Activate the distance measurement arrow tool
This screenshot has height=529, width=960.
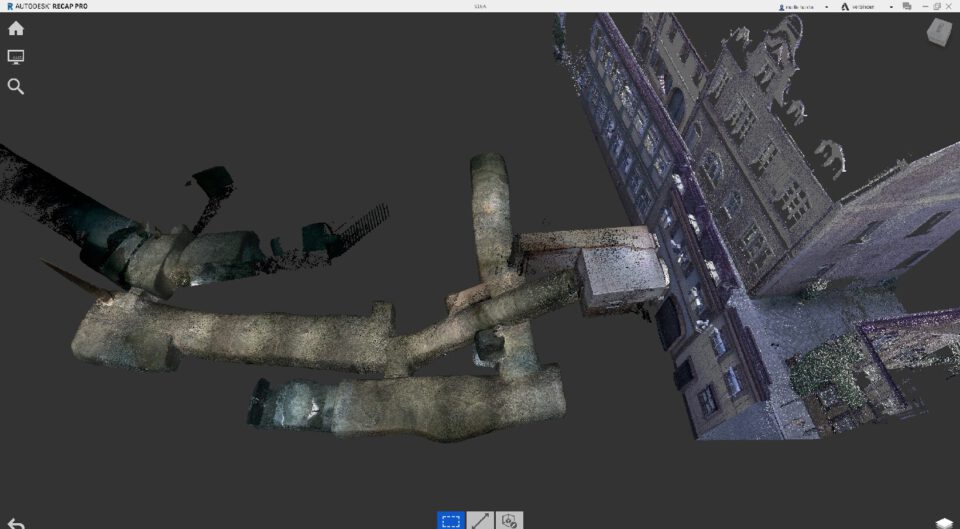tap(480, 520)
